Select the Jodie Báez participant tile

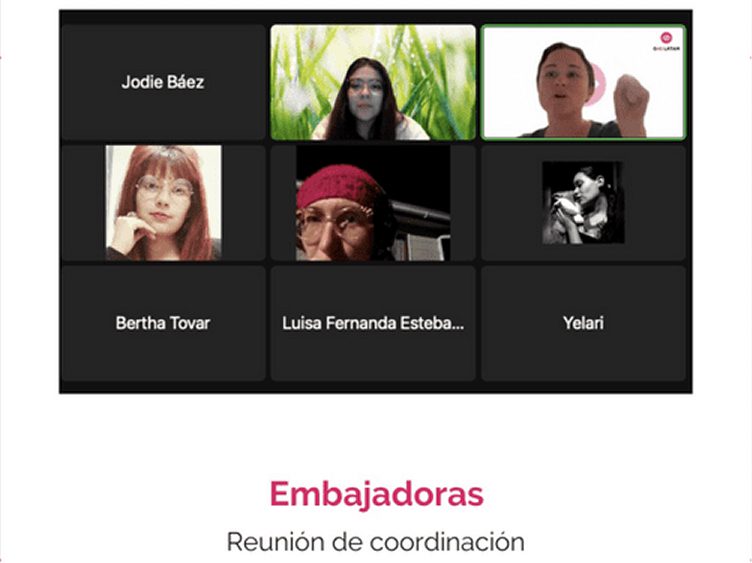point(163,82)
